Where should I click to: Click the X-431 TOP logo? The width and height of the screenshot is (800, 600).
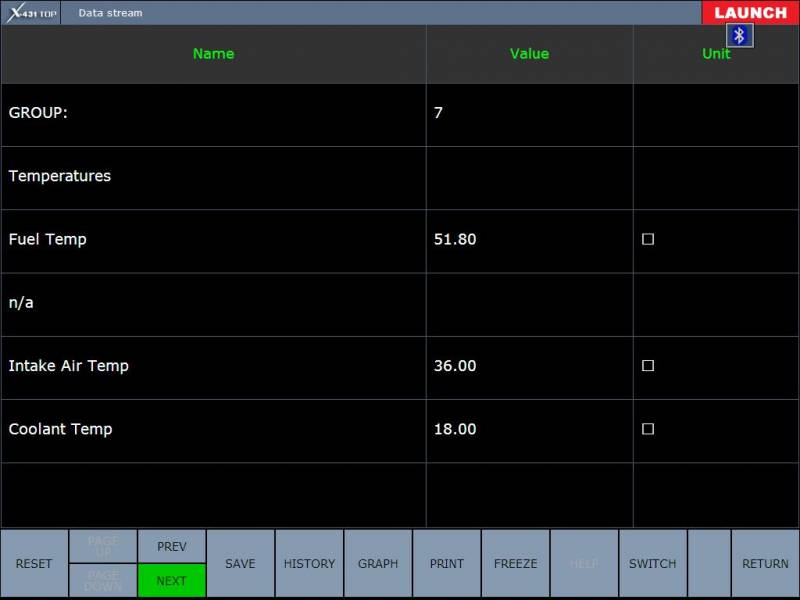[30, 13]
